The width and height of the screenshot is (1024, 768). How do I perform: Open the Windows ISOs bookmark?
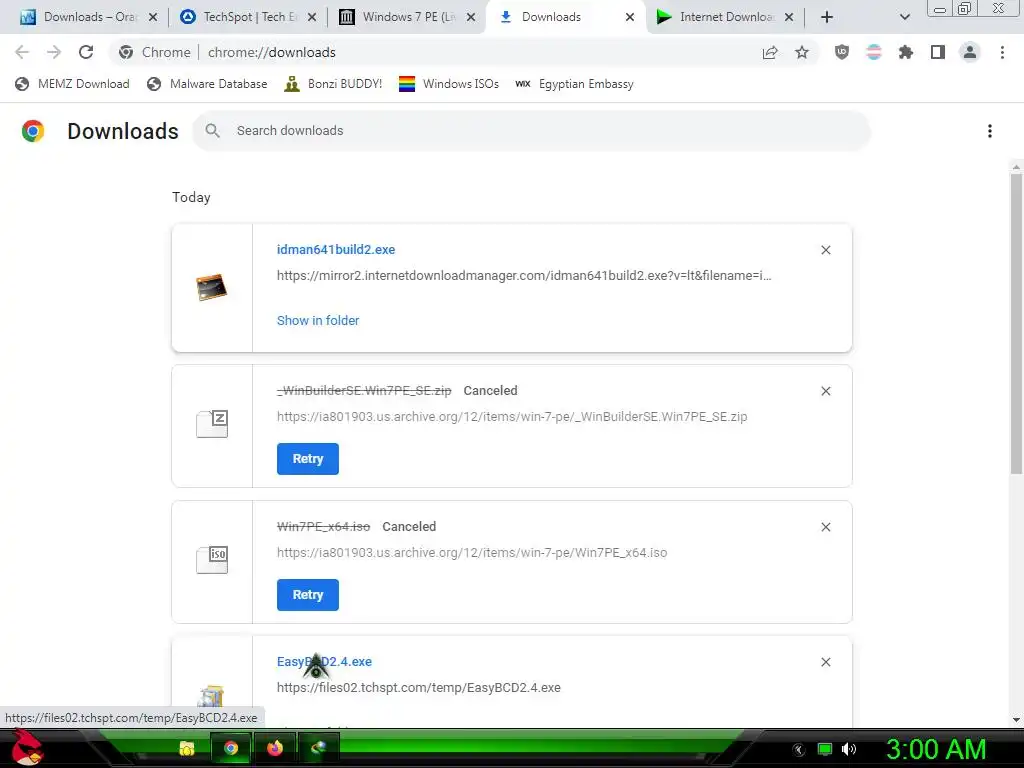tap(449, 84)
